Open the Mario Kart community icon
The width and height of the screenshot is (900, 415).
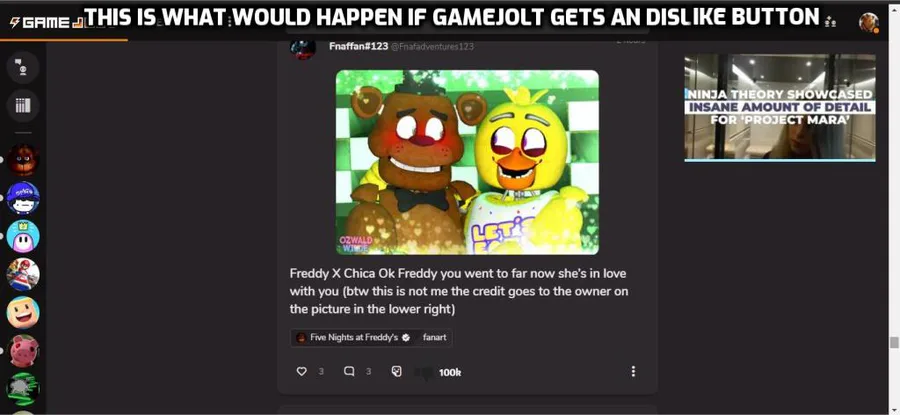click(x=23, y=274)
